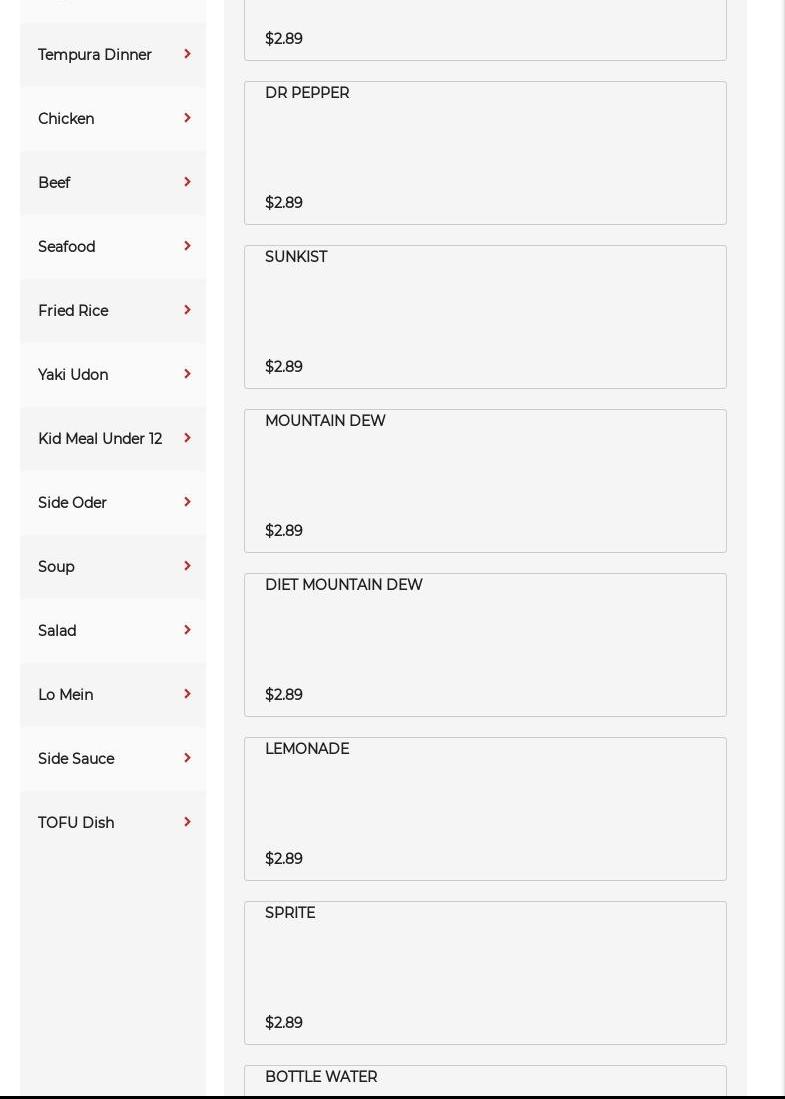Expand the Soup category arrow
This screenshot has width=785, height=1099.
point(187,566)
